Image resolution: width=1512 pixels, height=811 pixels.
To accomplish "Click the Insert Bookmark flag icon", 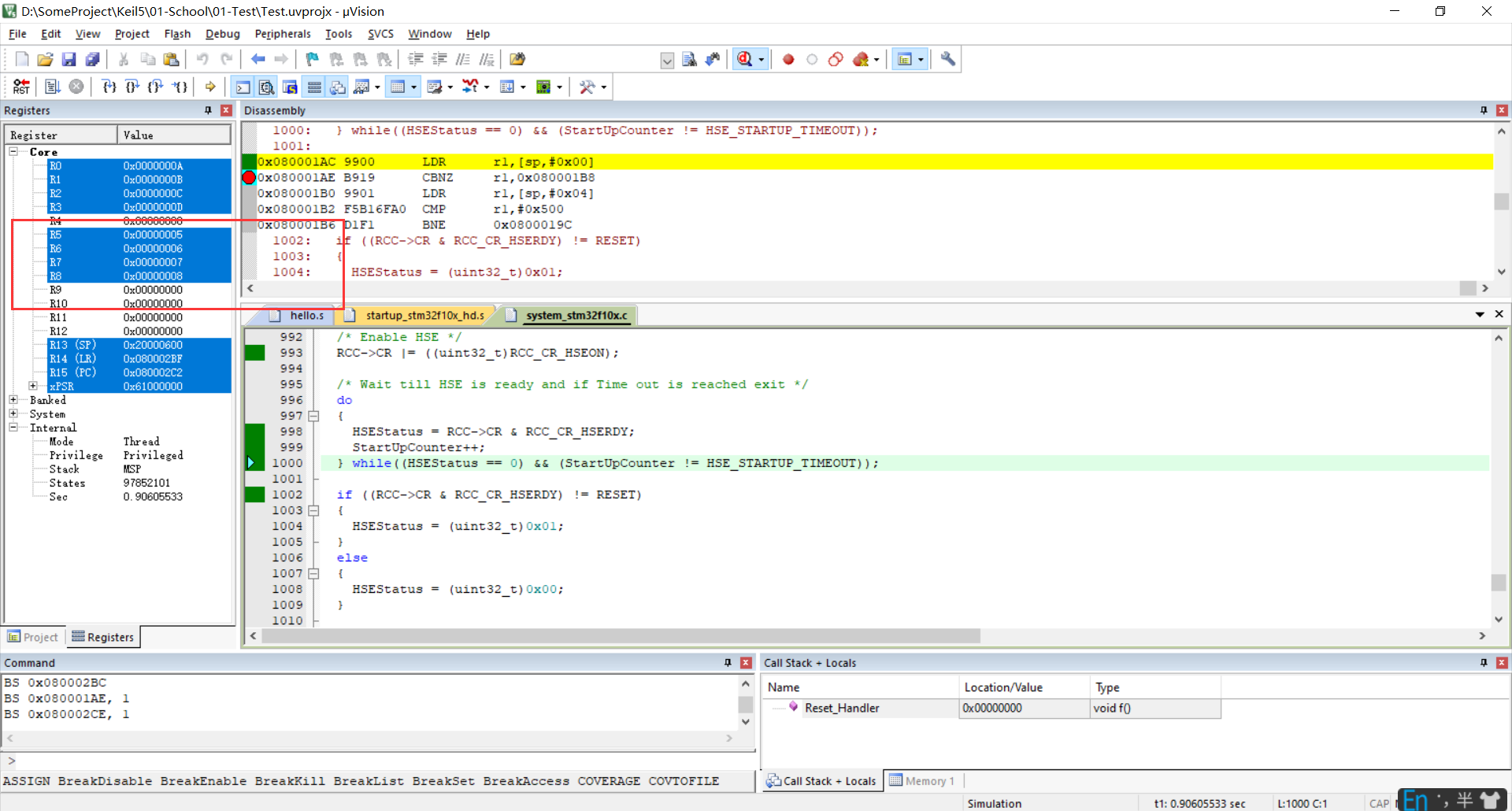I will point(313,59).
